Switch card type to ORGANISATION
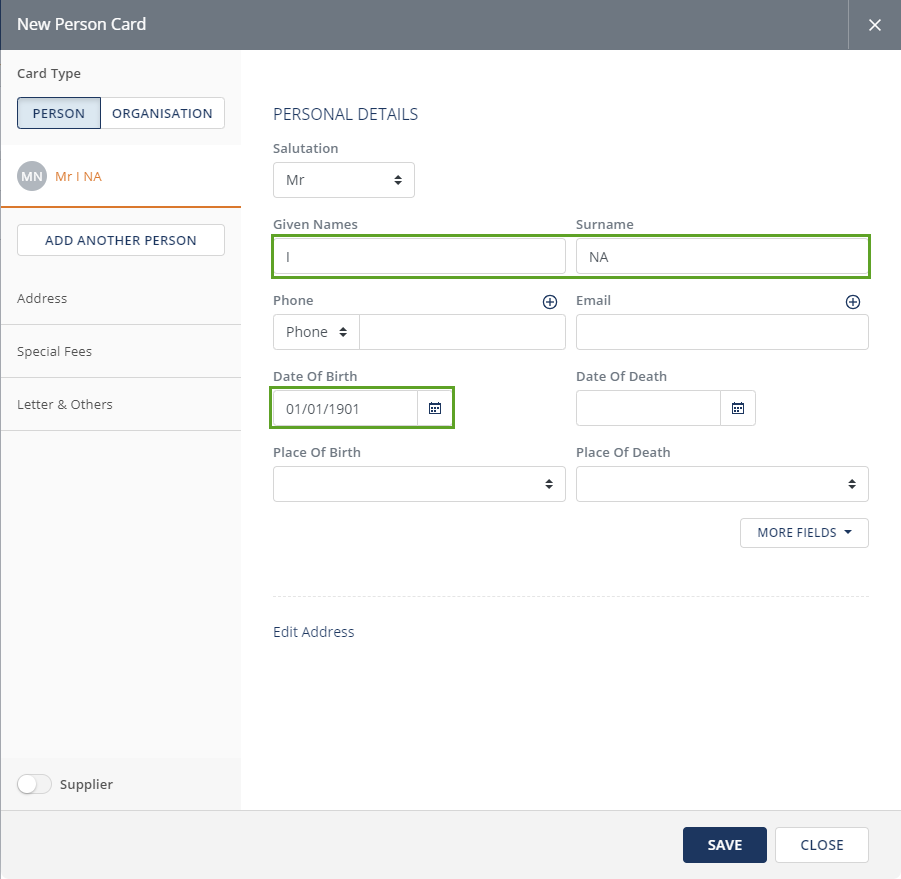Image resolution: width=901 pixels, height=879 pixels. [162, 113]
